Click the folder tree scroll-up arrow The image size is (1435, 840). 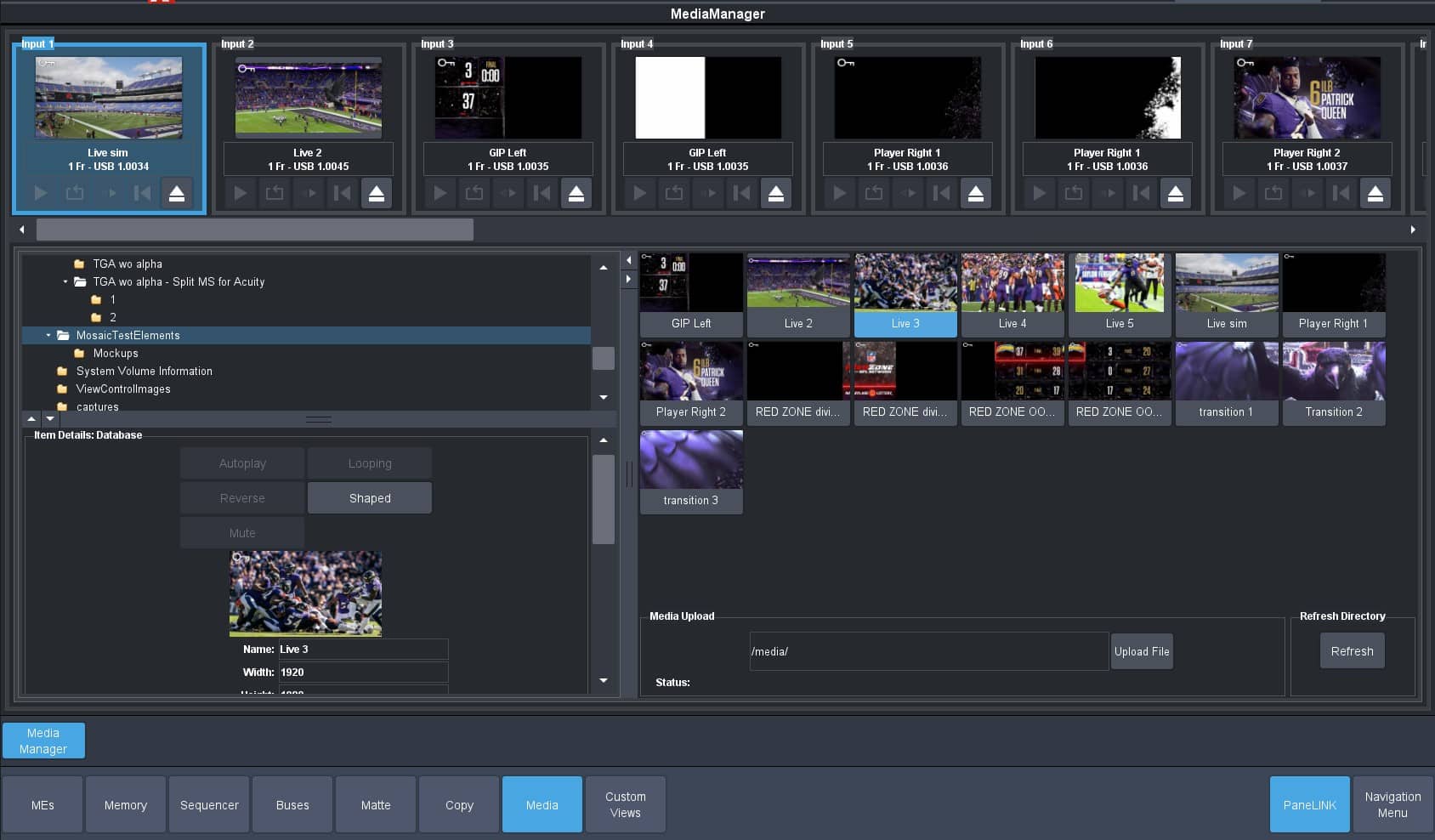pos(604,267)
